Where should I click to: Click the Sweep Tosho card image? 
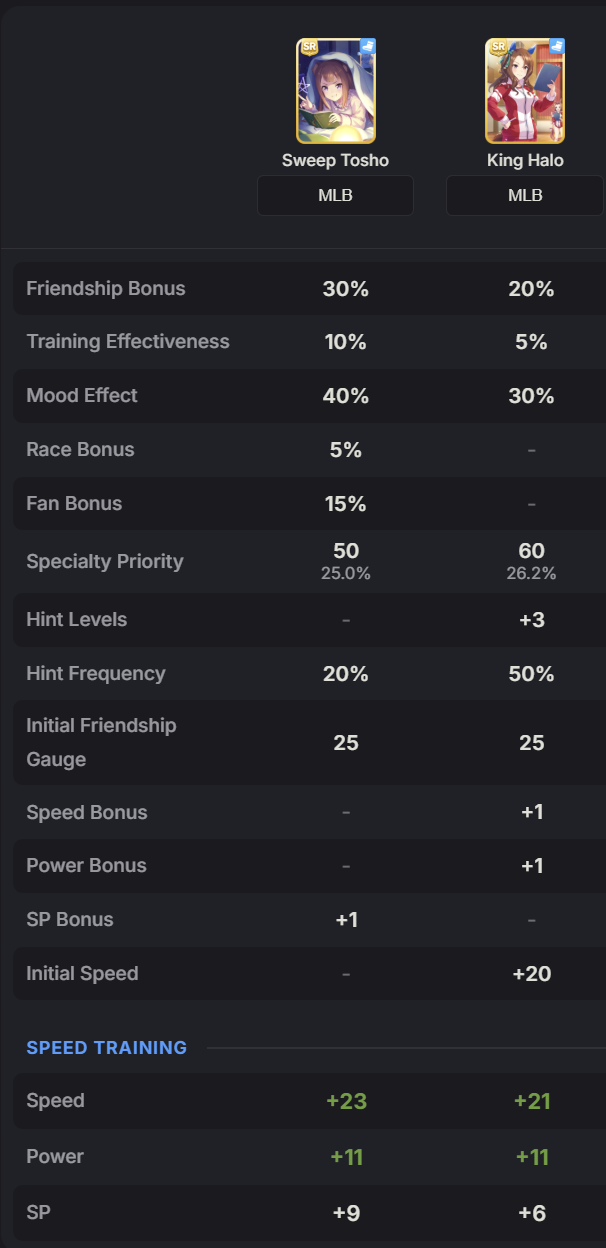pyautogui.click(x=335, y=91)
